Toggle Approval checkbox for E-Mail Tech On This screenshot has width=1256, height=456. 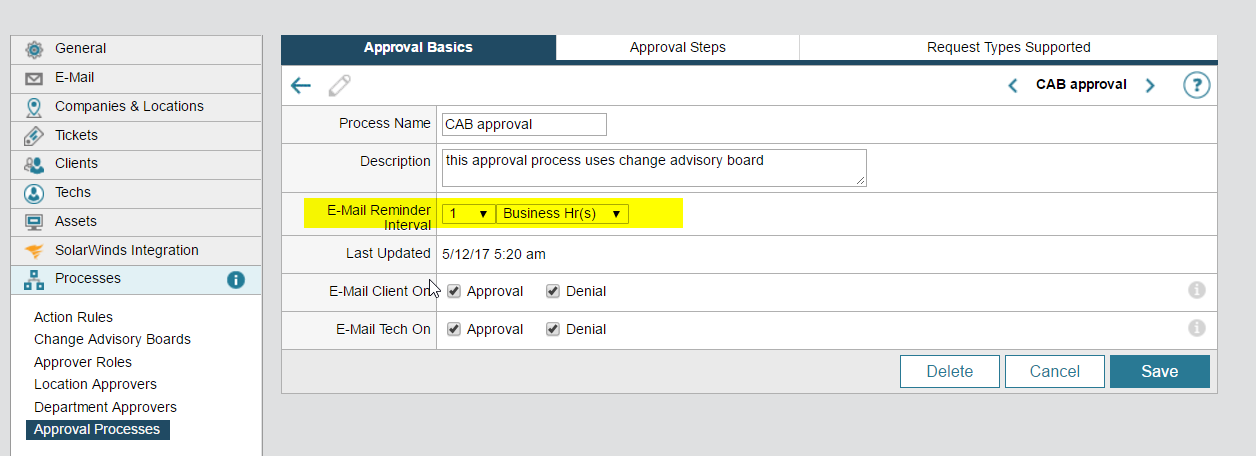pos(454,329)
